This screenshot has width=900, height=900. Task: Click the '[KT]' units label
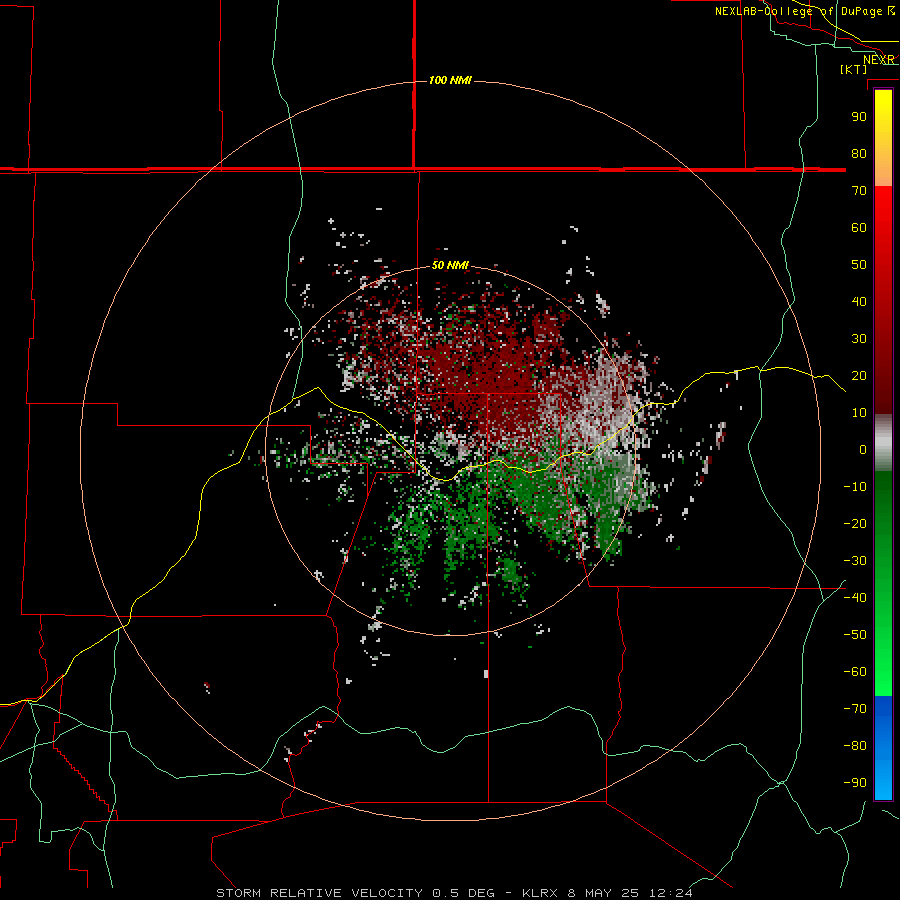tap(853, 69)
